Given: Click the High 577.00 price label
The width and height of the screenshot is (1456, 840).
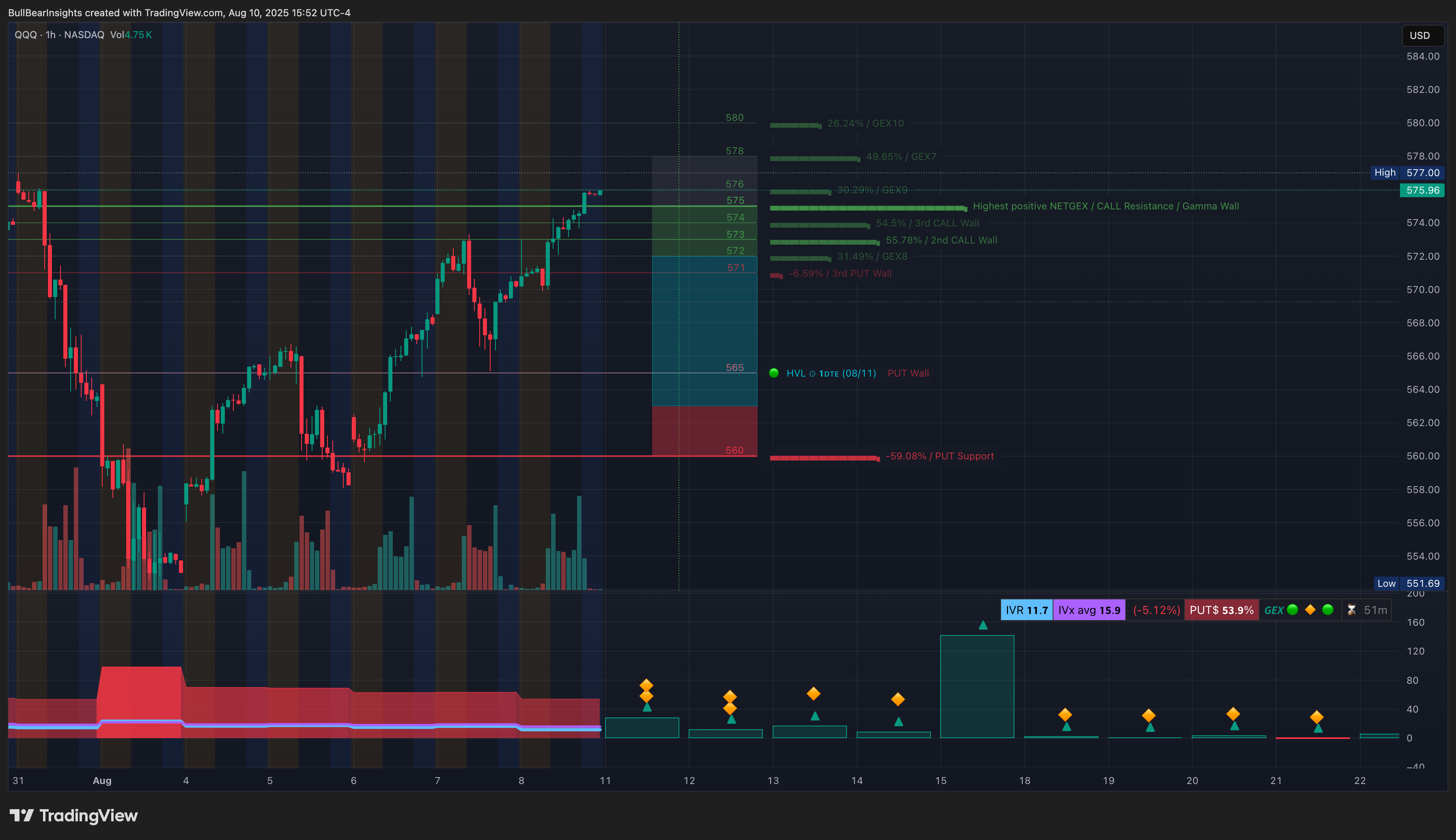Looking at the screenshot, I should point(1408,172).
